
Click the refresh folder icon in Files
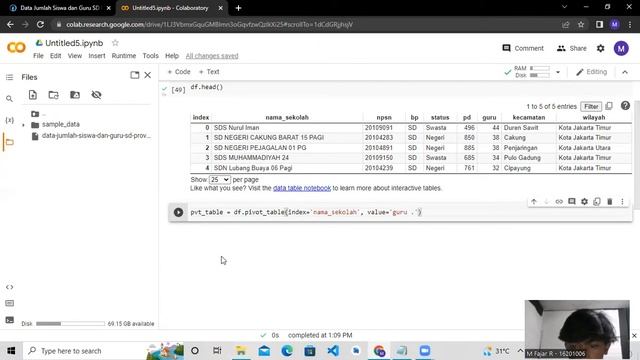[53, 95]
